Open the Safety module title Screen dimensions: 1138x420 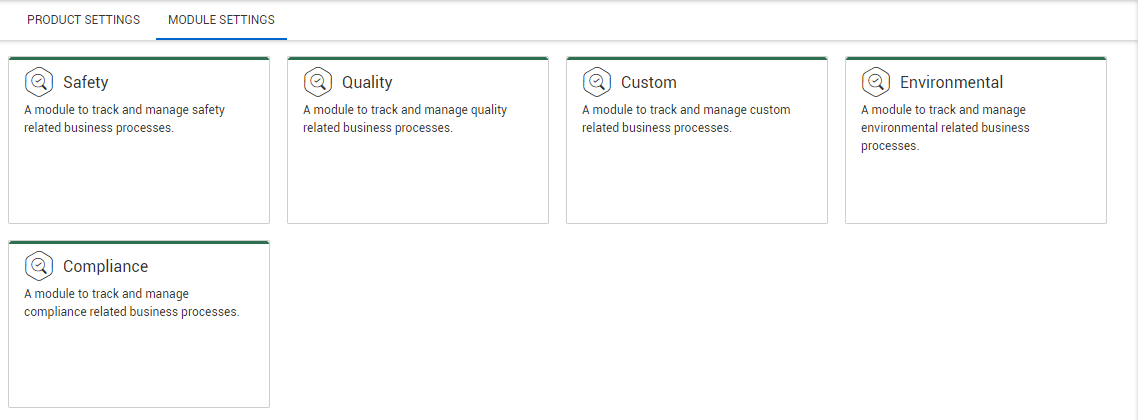point(85,83)
